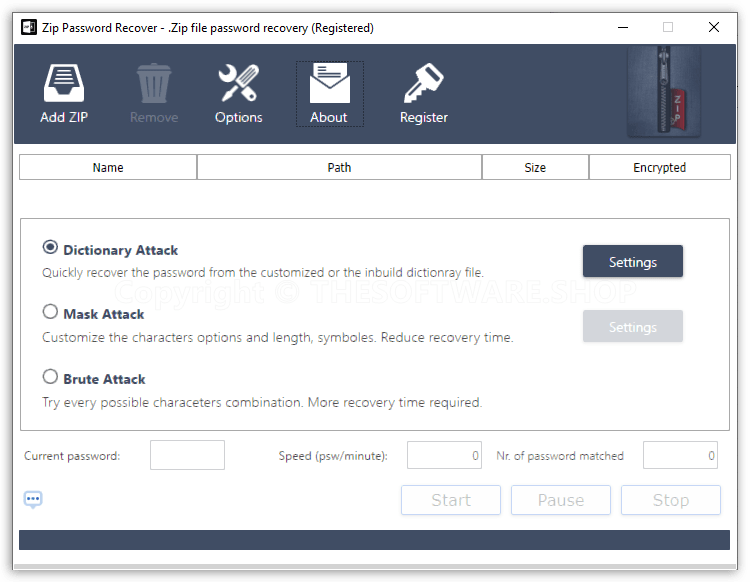
Task: Sort file list by Name column
Action: pyautogui.click(x=108, y=168)
